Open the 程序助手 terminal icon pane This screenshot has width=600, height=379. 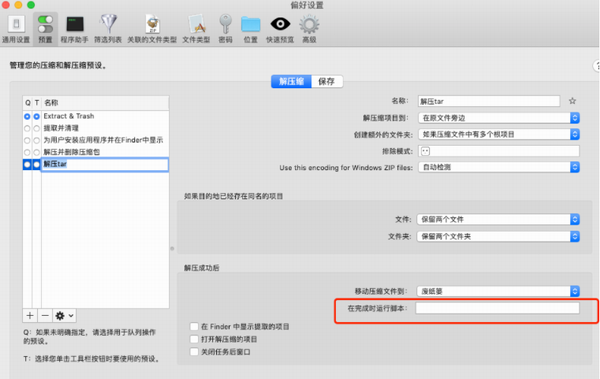75,29
